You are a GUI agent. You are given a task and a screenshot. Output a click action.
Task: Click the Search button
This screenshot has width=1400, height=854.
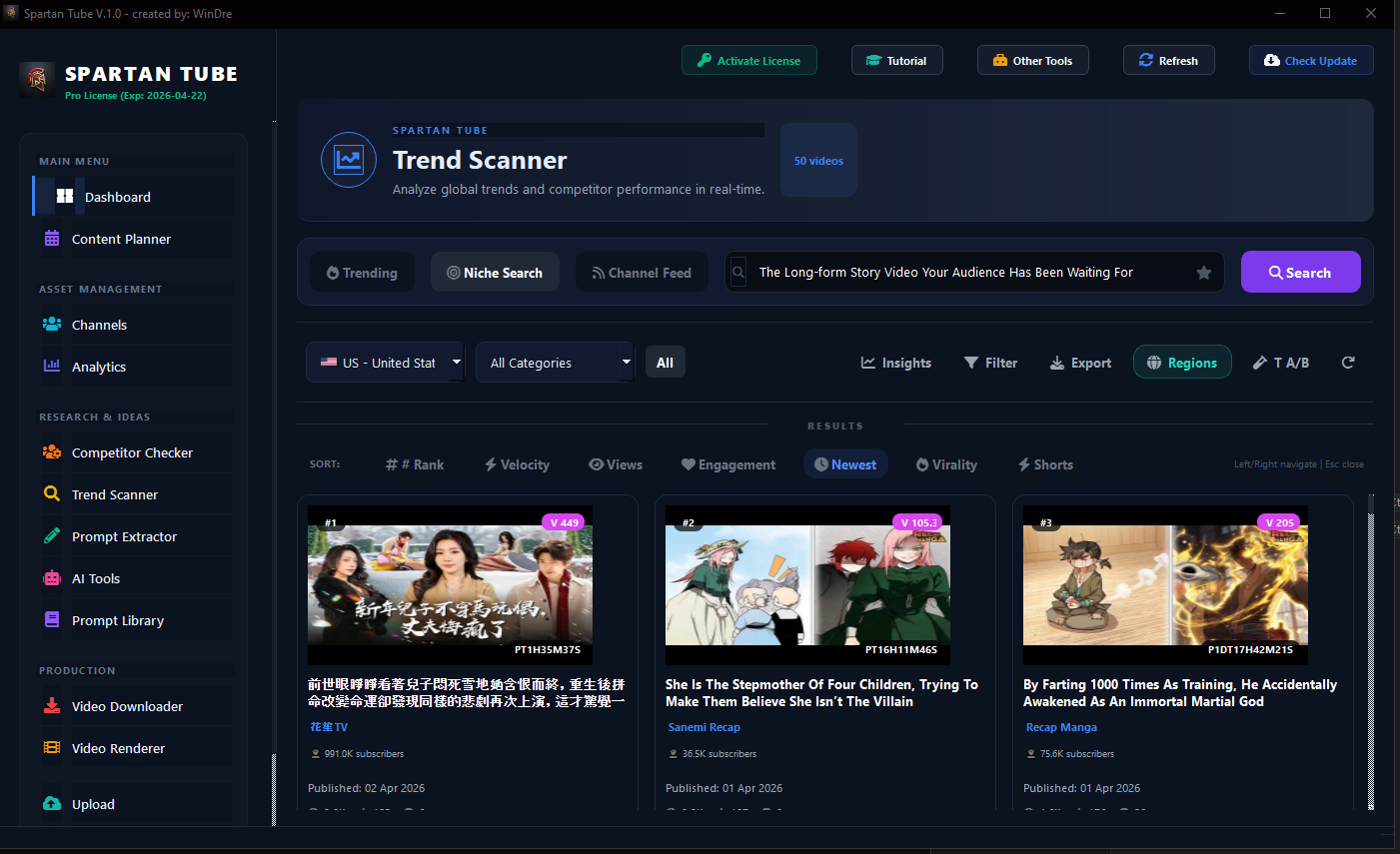(x=1300, y=272)
